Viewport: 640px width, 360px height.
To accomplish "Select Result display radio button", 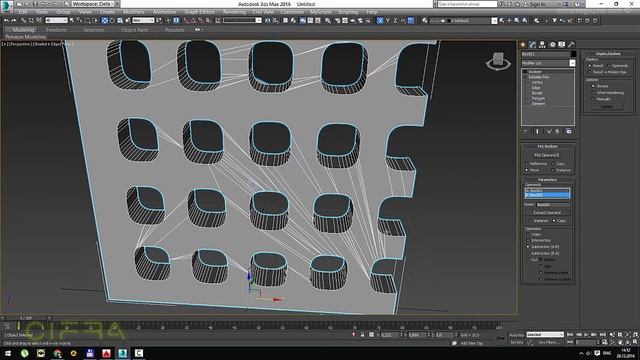I will (x=590, y=66).
